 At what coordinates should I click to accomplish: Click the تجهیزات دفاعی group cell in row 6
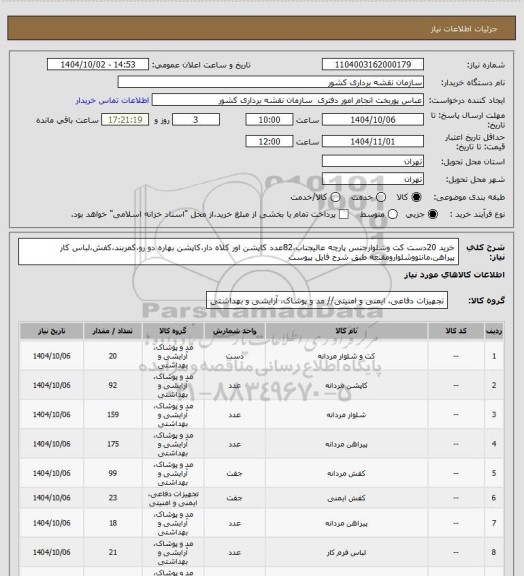(x=173, y=498)
